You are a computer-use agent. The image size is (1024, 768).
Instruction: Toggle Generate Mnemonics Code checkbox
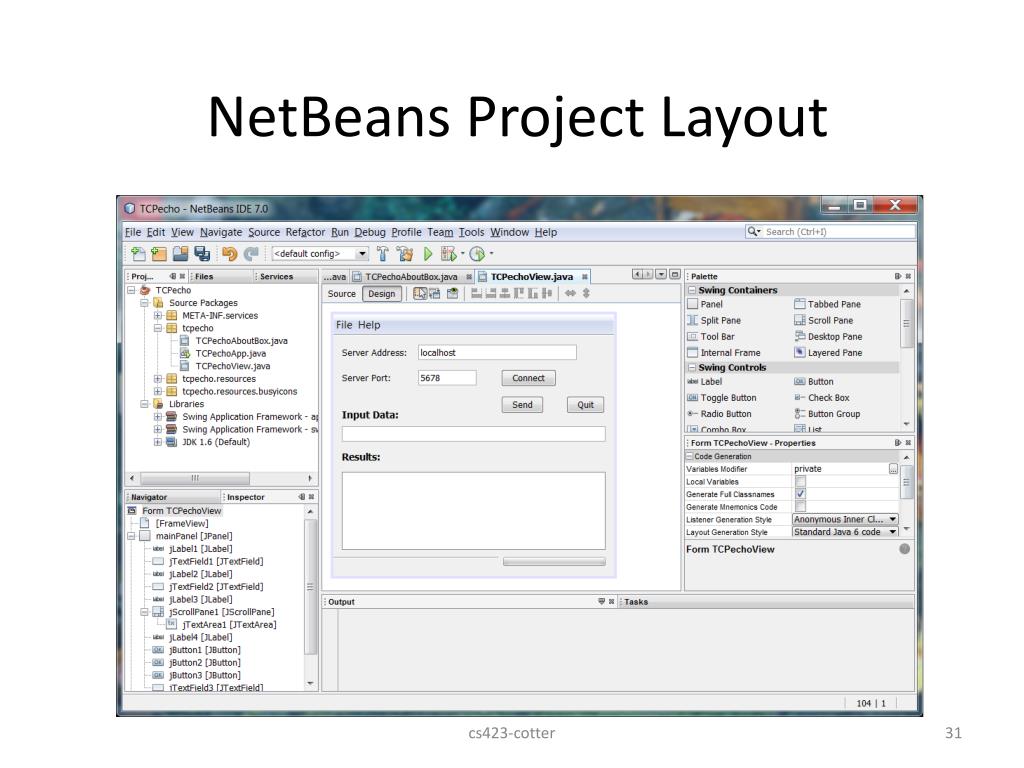pos(800,507)
